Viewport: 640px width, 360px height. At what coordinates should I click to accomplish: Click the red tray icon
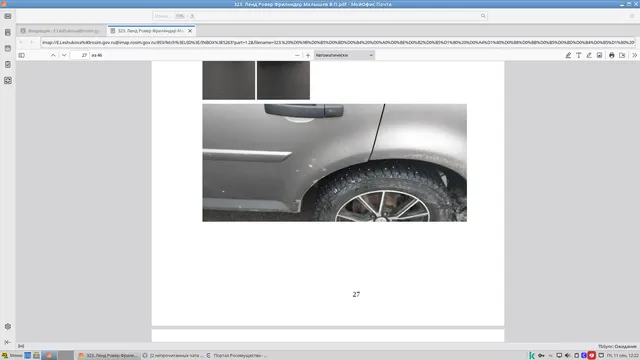pyautogui.click(x=591, y=356)
